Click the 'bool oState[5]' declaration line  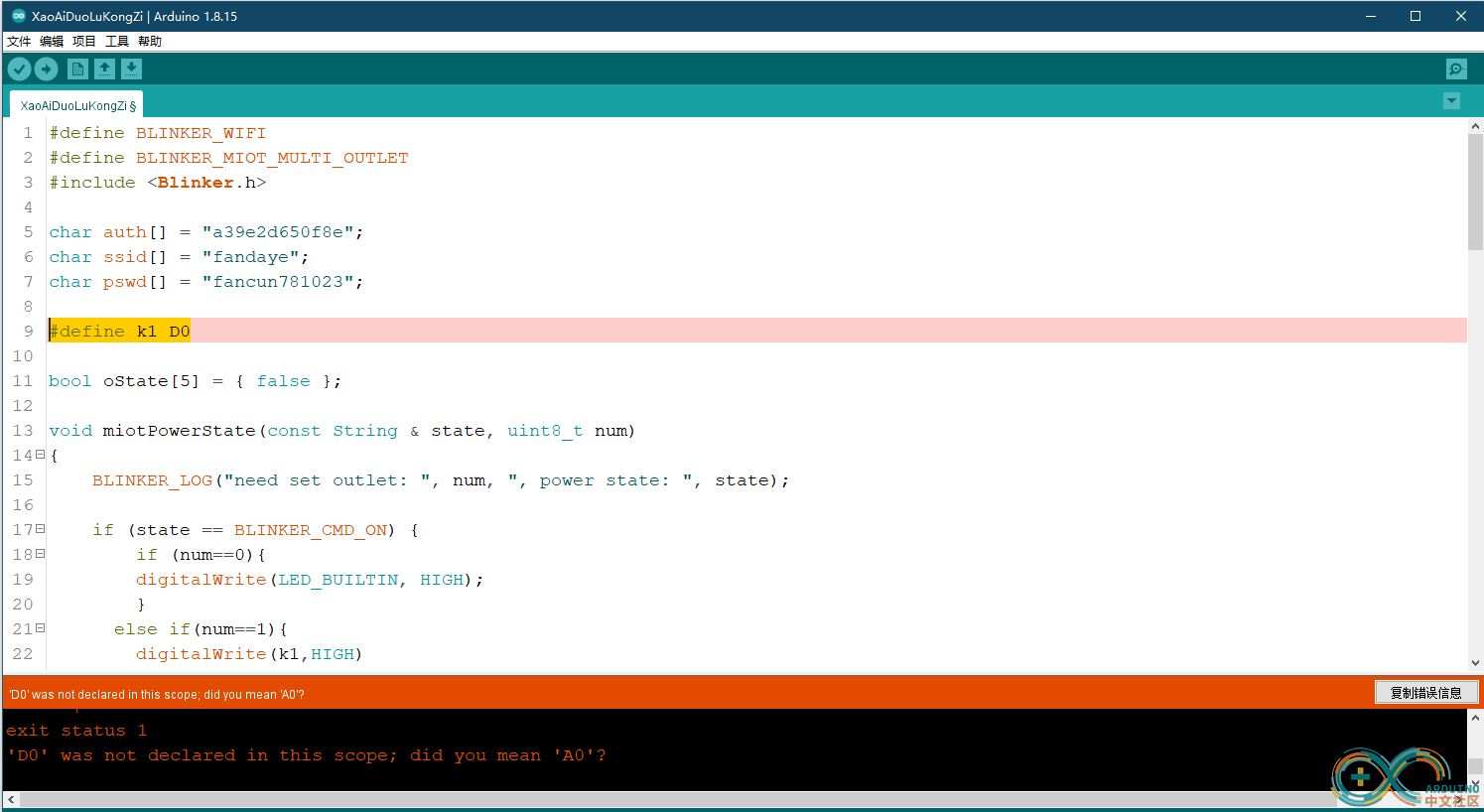point(196,381)
